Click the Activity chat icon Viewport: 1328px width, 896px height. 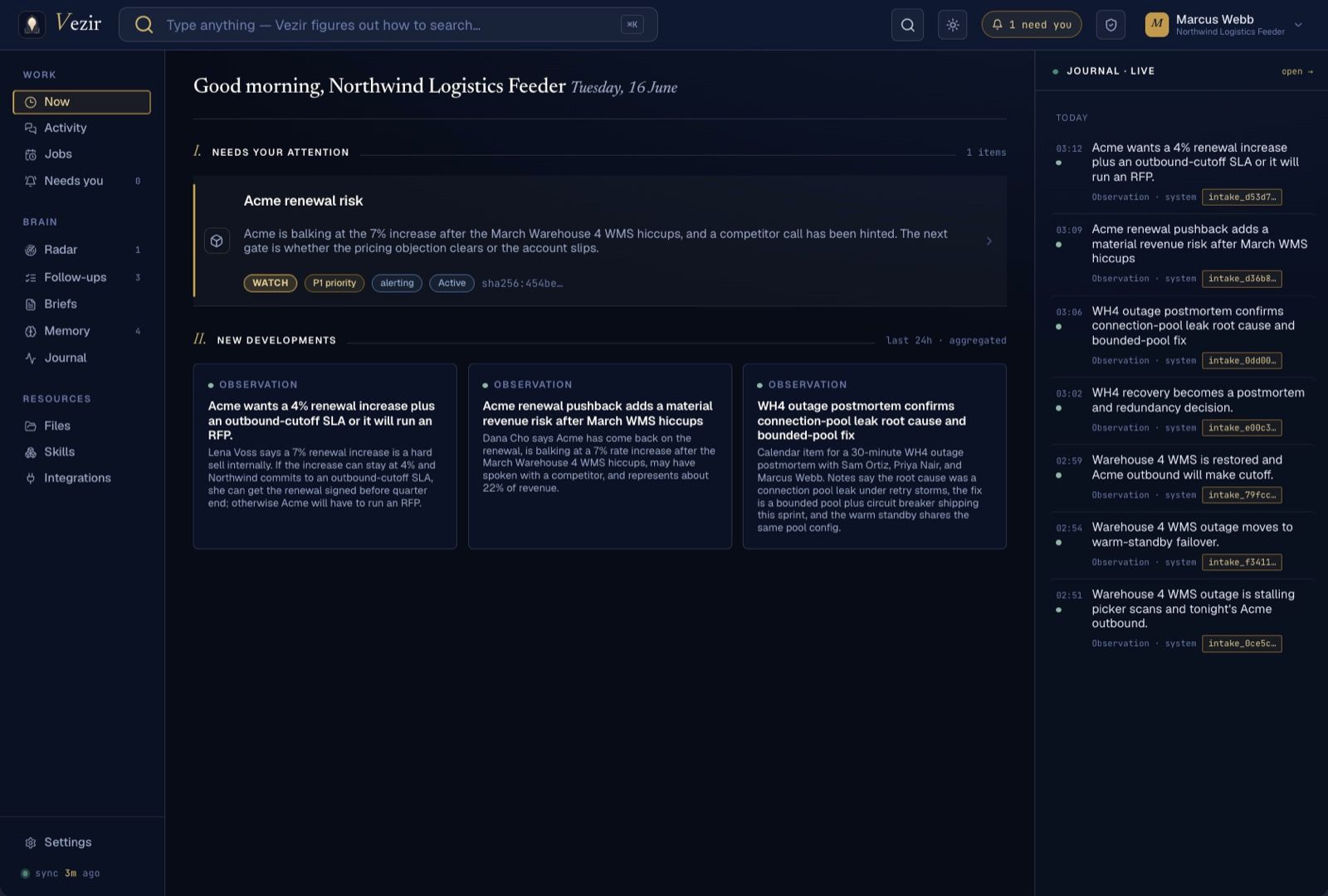tap(31, 128)
